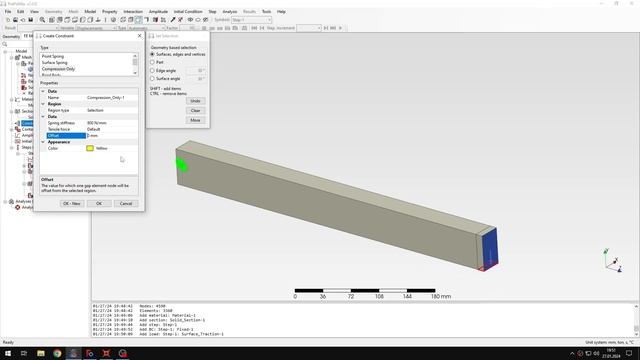This screenshot has width=640, height=360.
Task: Click the Name field Compression_Only-1
Action: 112,98
